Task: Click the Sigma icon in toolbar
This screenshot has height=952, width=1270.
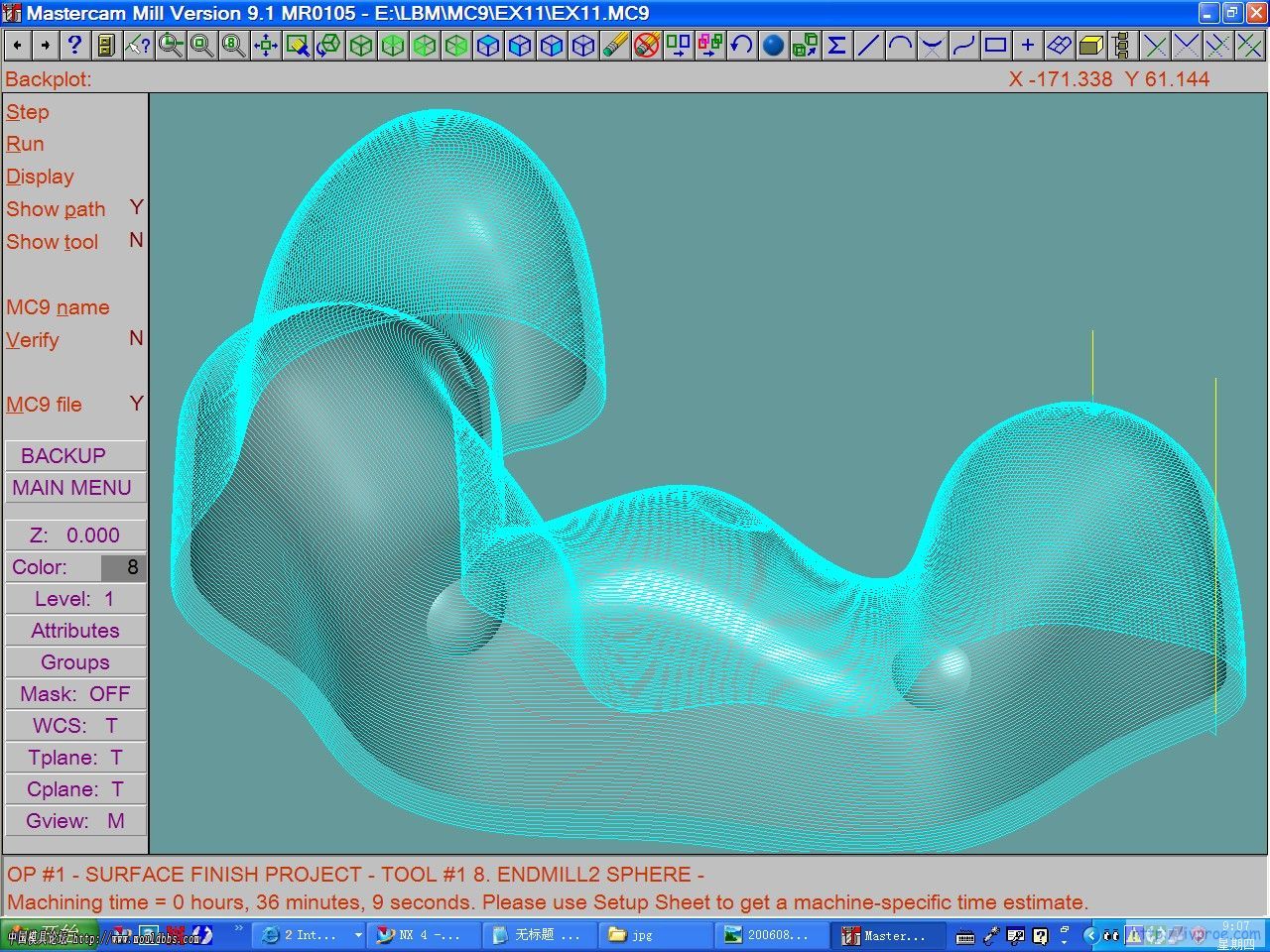Action: coord(836,46)
